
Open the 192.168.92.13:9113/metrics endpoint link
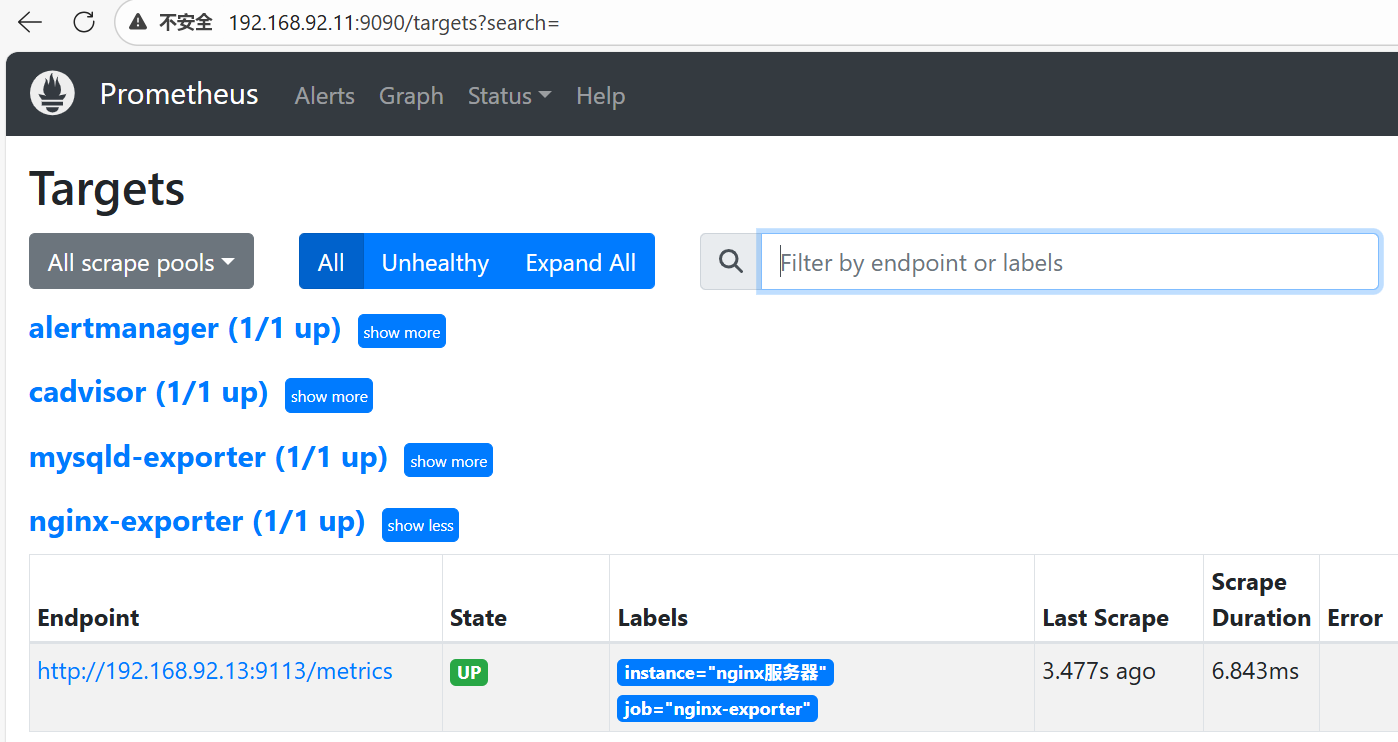(215, 671)
